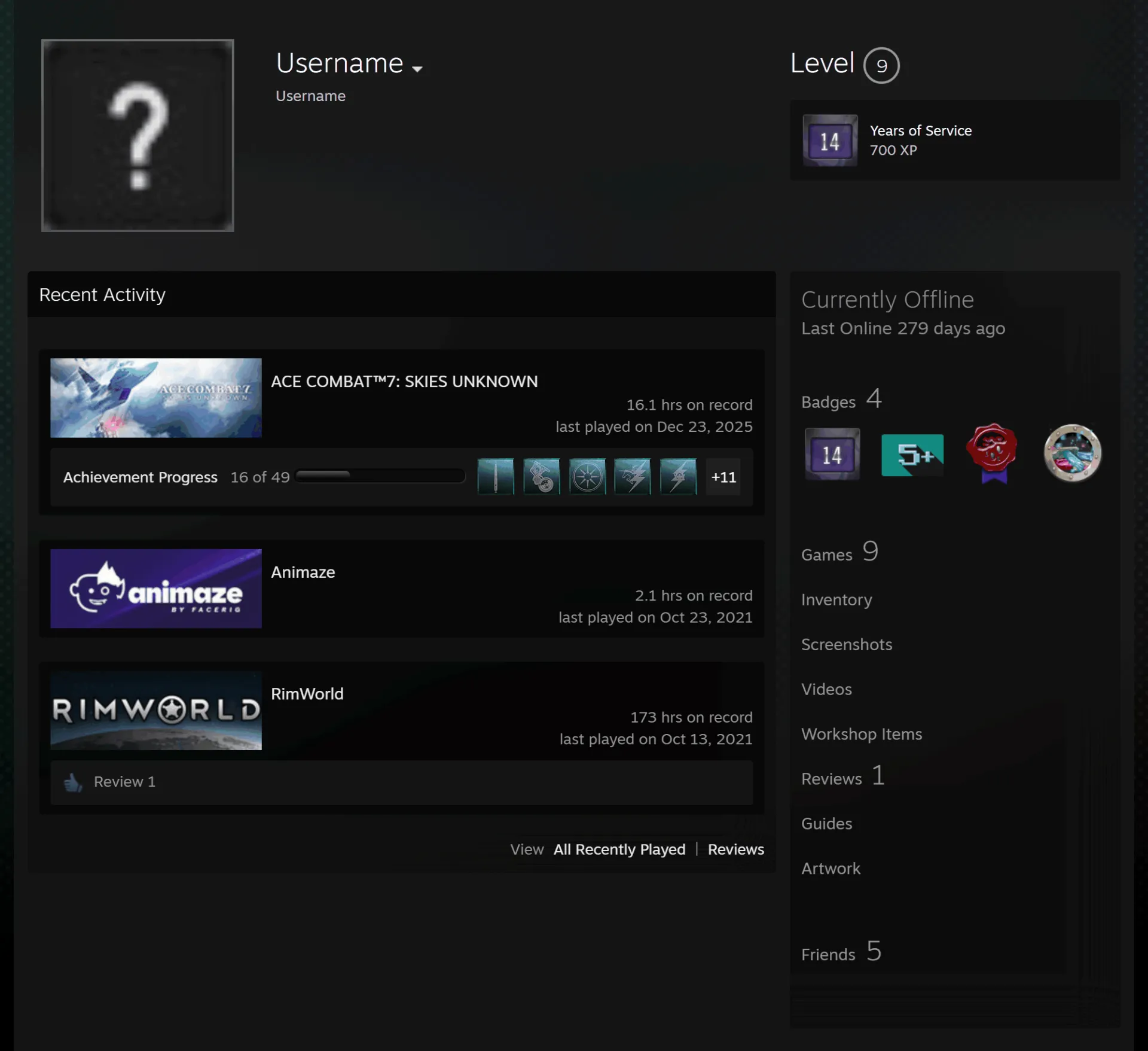Open the profile avatar question mark image
The width and height of the screenshot is (1148, 1051).
[138, 135]
